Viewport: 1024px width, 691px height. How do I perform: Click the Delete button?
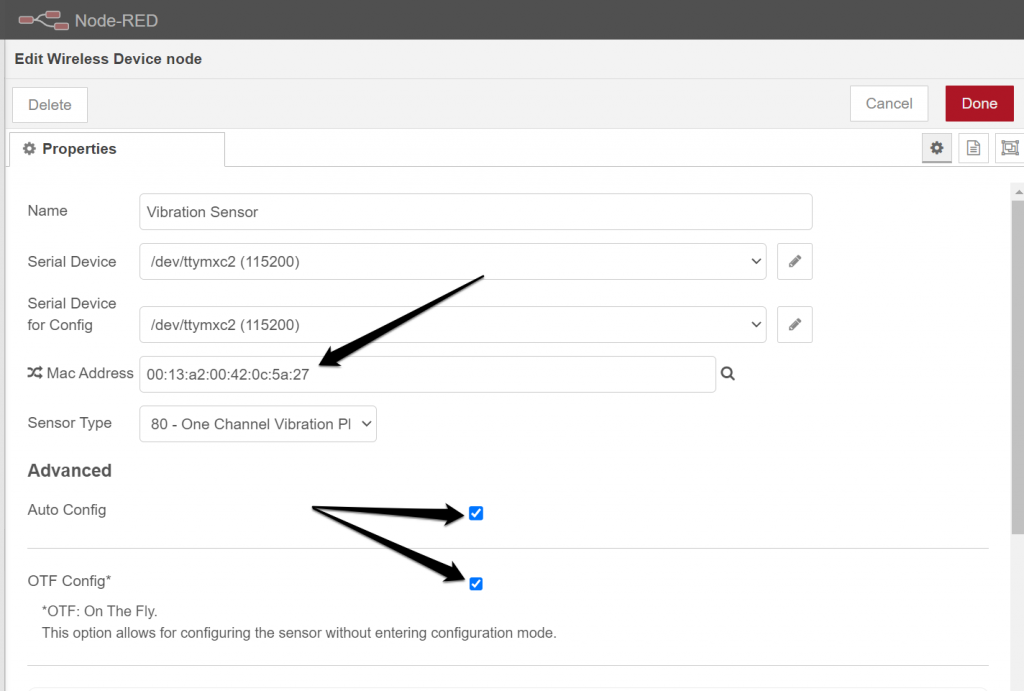tap(50, 104)
